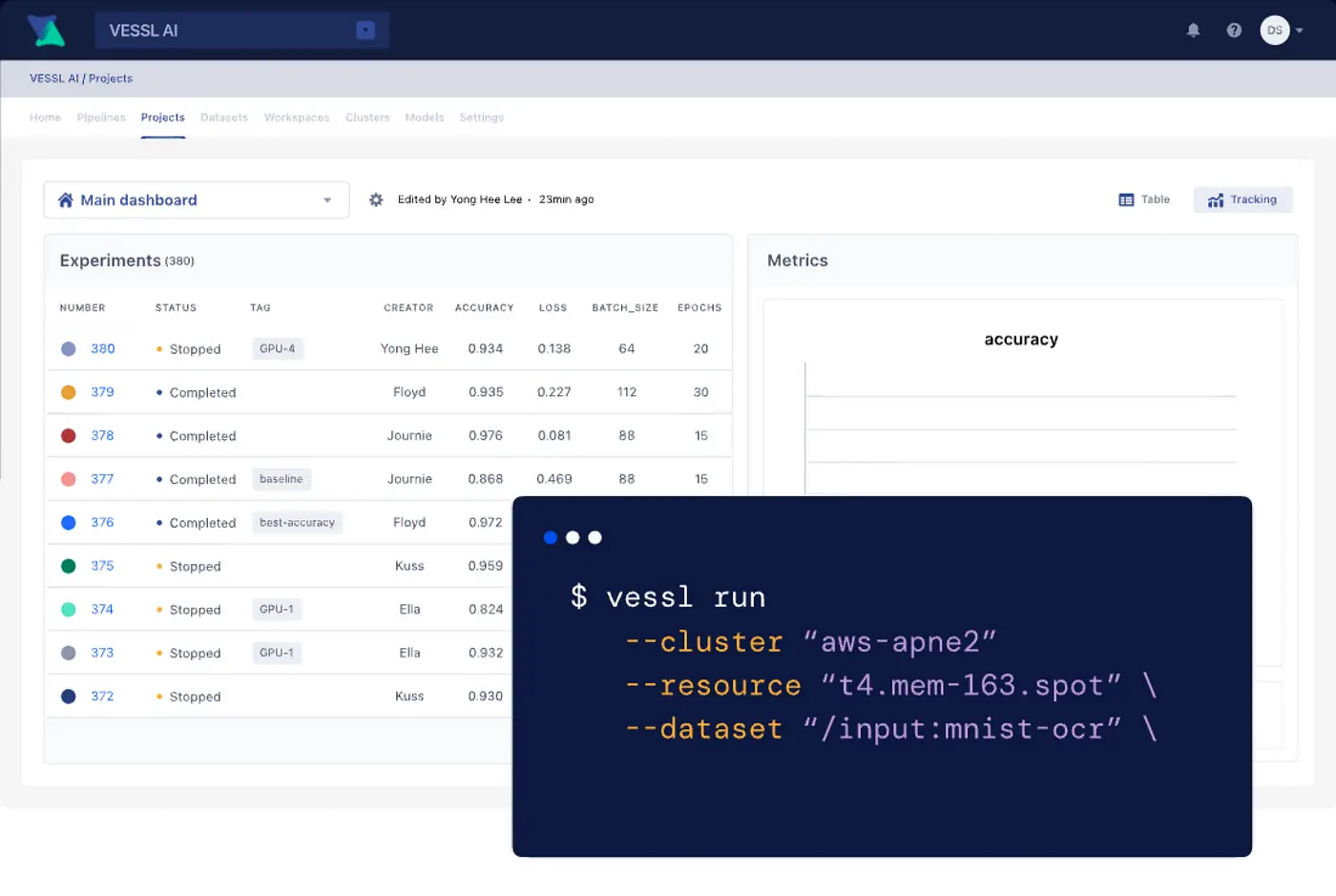Go to the Models tab
This screenshot has height=896, width=1336.
425,117
